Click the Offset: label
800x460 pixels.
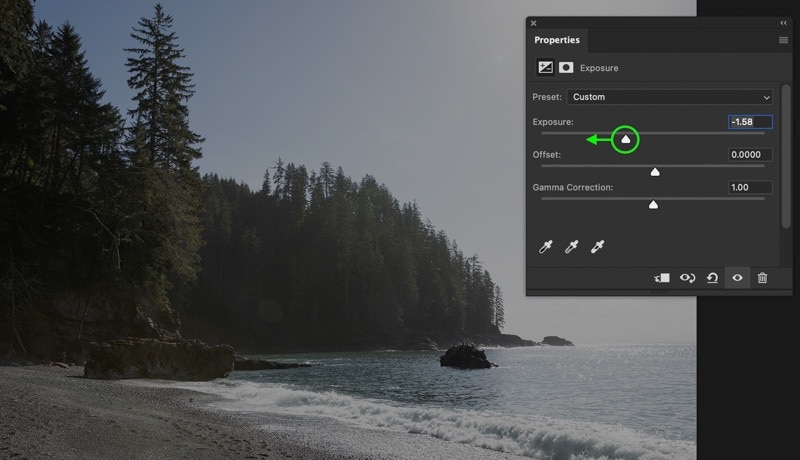click(546, 155)
